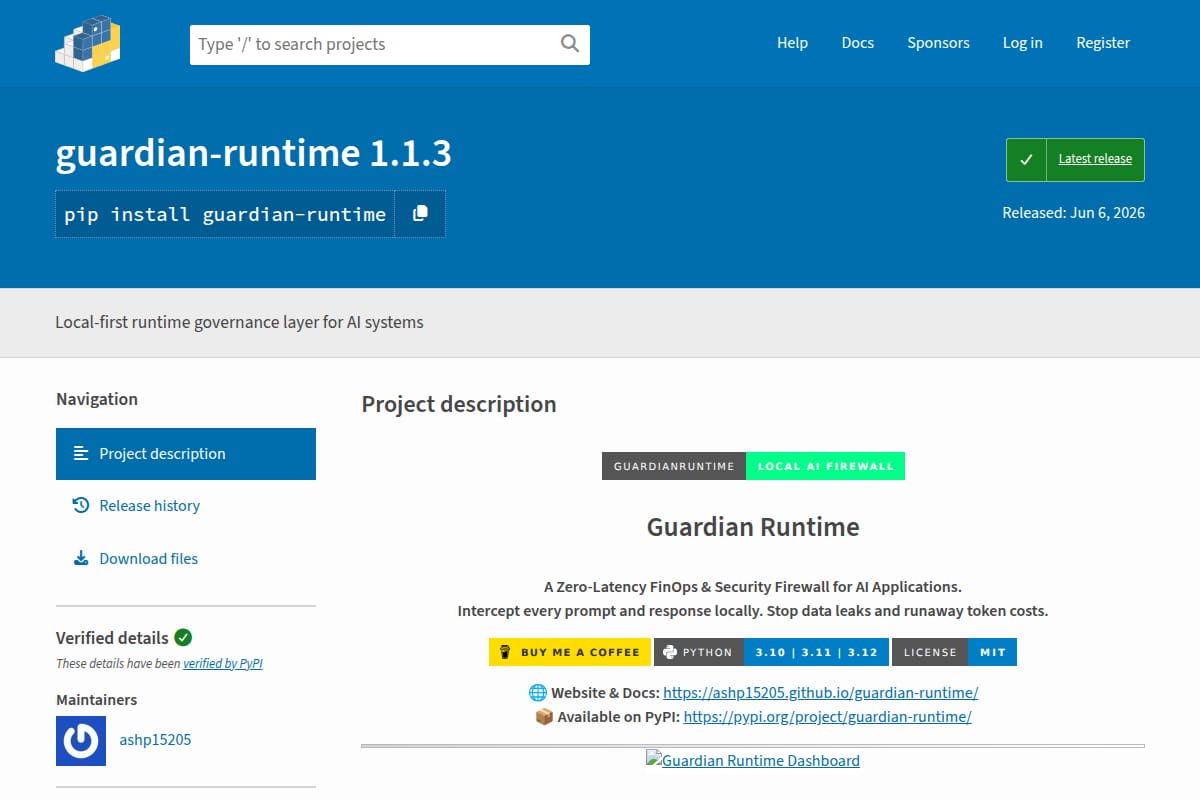Click the Latest release checkmark icon
Screen dimensions: 1200x800
tap(1026, 159)
